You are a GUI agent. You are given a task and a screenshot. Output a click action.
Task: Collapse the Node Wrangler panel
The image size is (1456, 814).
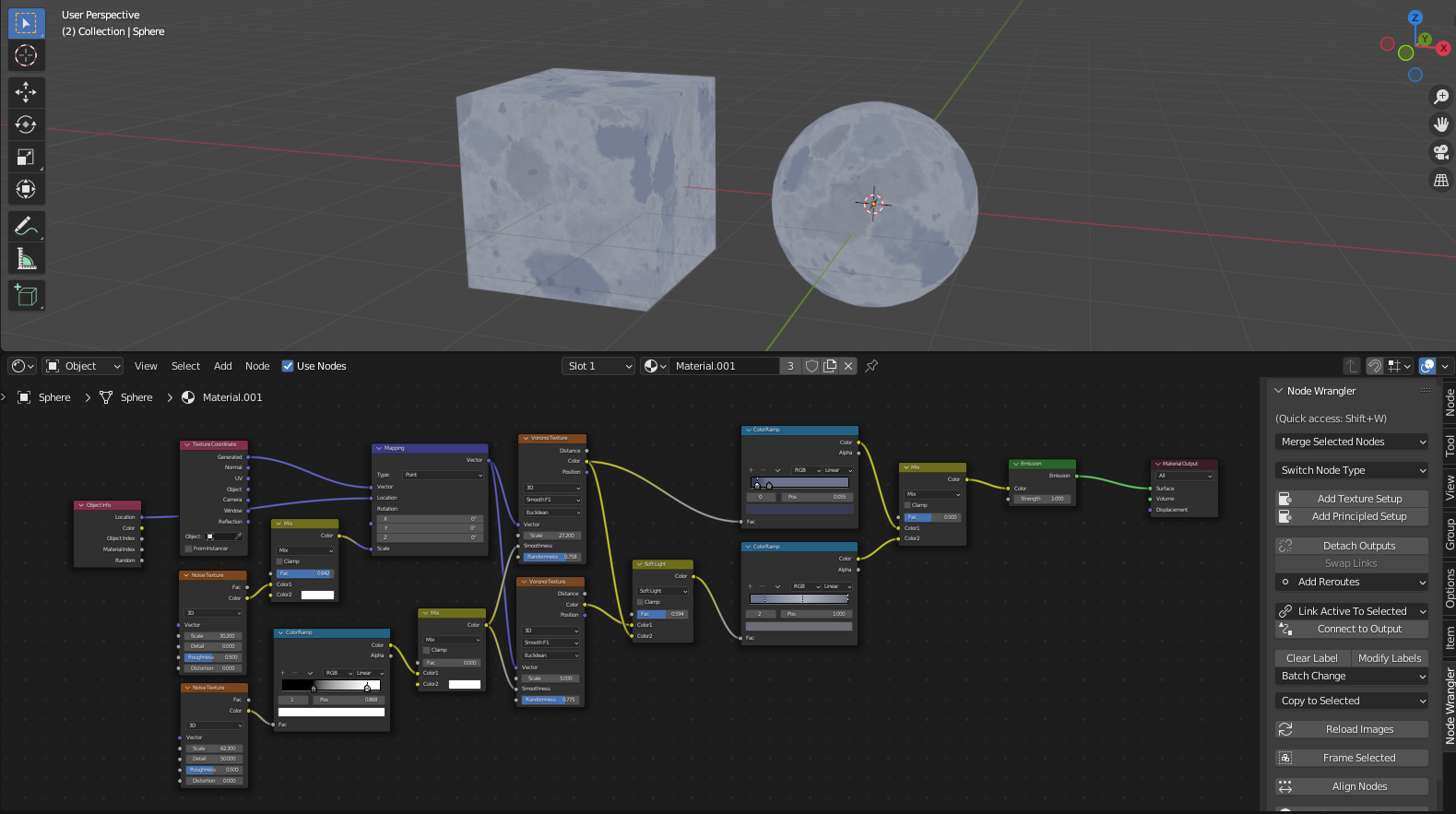[1279, 391]
